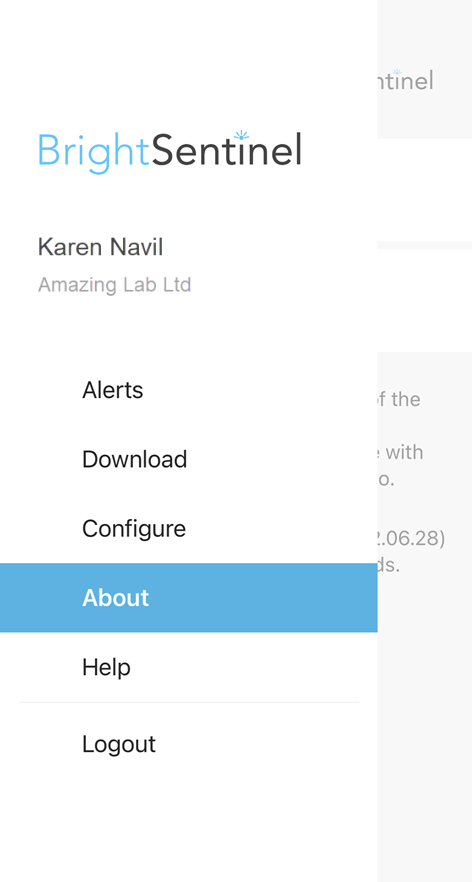Viewport: 472px width, 882px height.
Task: Click the background text line ending in "with"
Action: click(x=401, y=452)
